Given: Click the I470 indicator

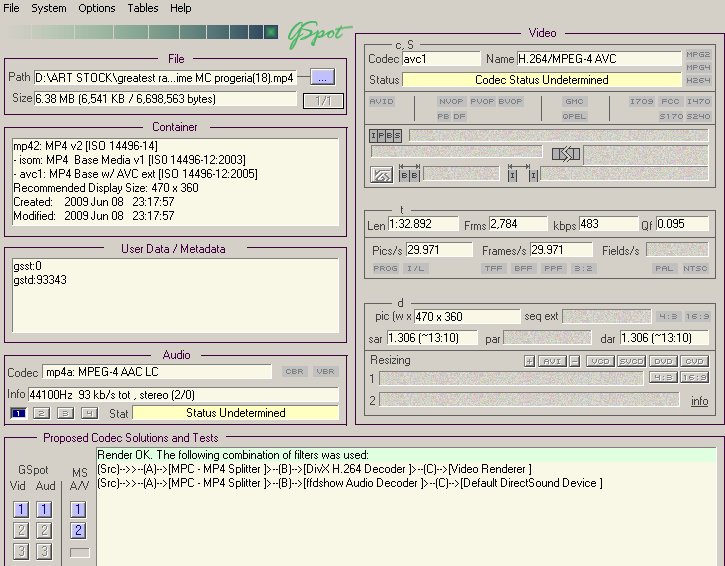Looking at the screenshot, I should pyautogui.click(x=698, y=101).
